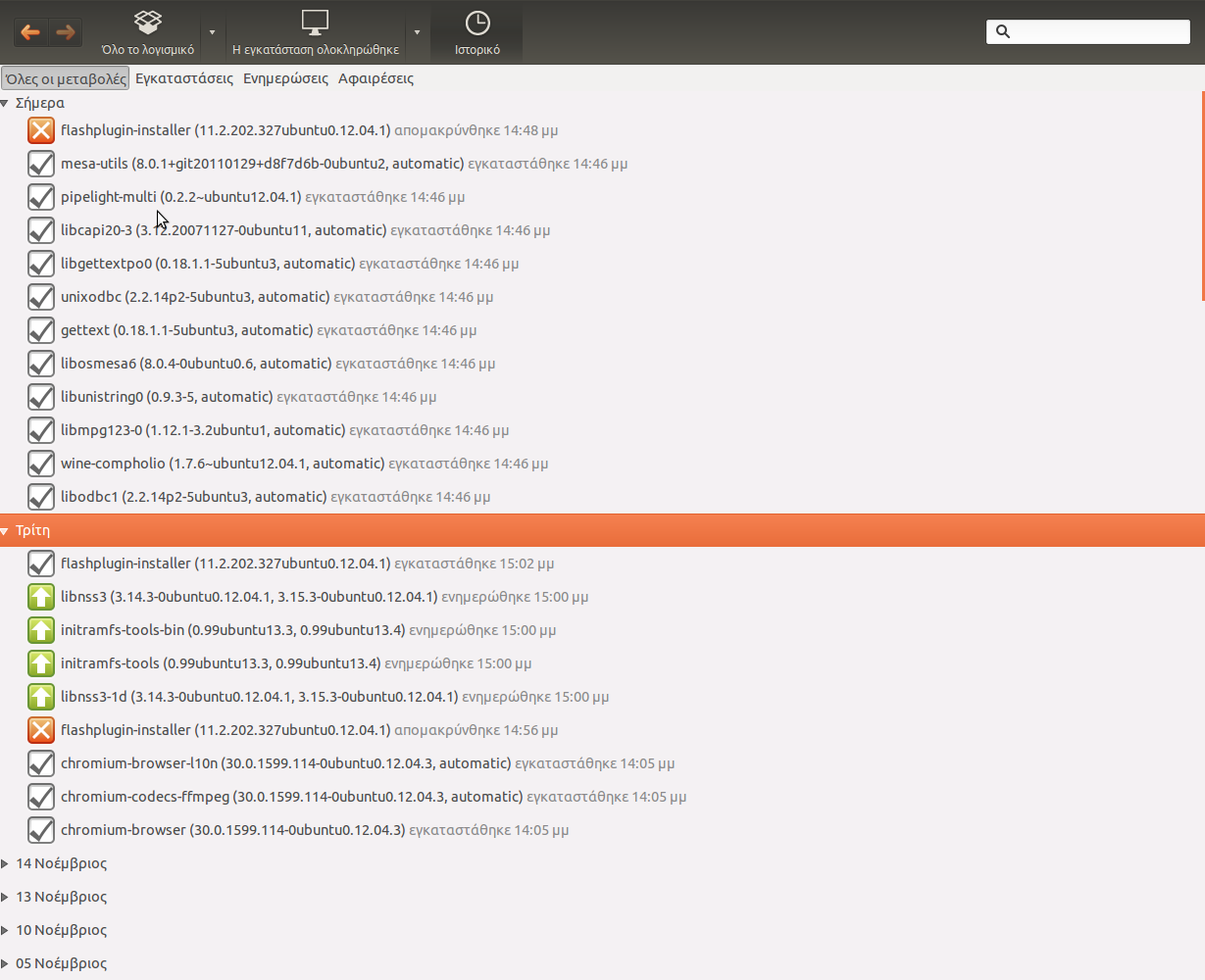Click installed check icon for chromium-browser-l10n
Screen dimensions: 1205x980
pos(40,763)
